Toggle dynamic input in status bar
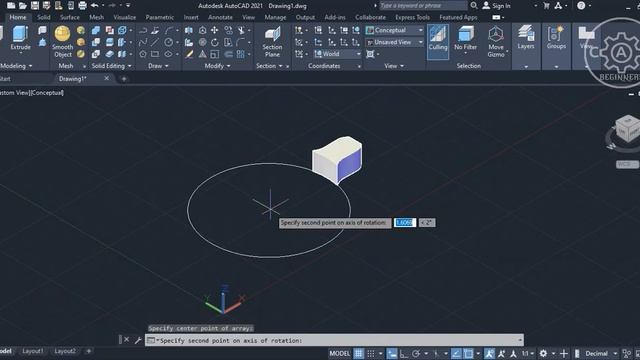The height and width of the screenshot is (360, 640). (x=391, y=353)
